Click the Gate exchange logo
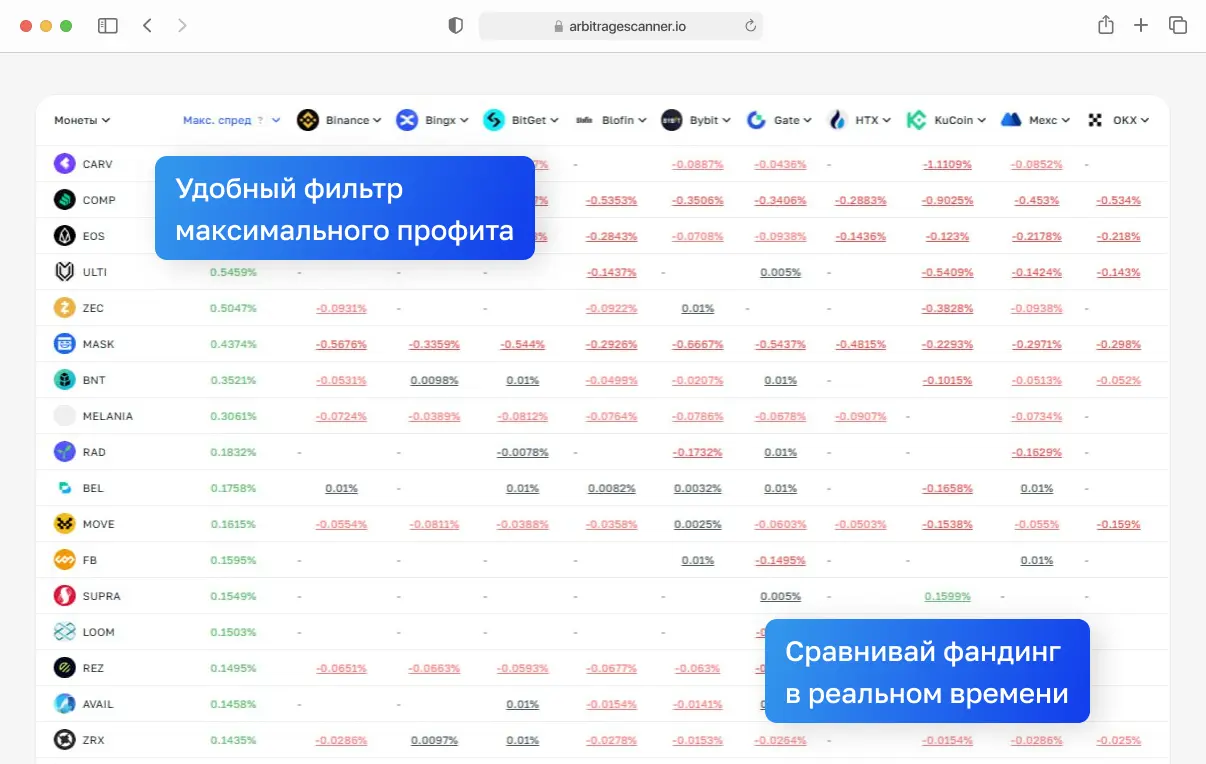The width and height of the screenshot is (1206, 764). coord(756,120)
